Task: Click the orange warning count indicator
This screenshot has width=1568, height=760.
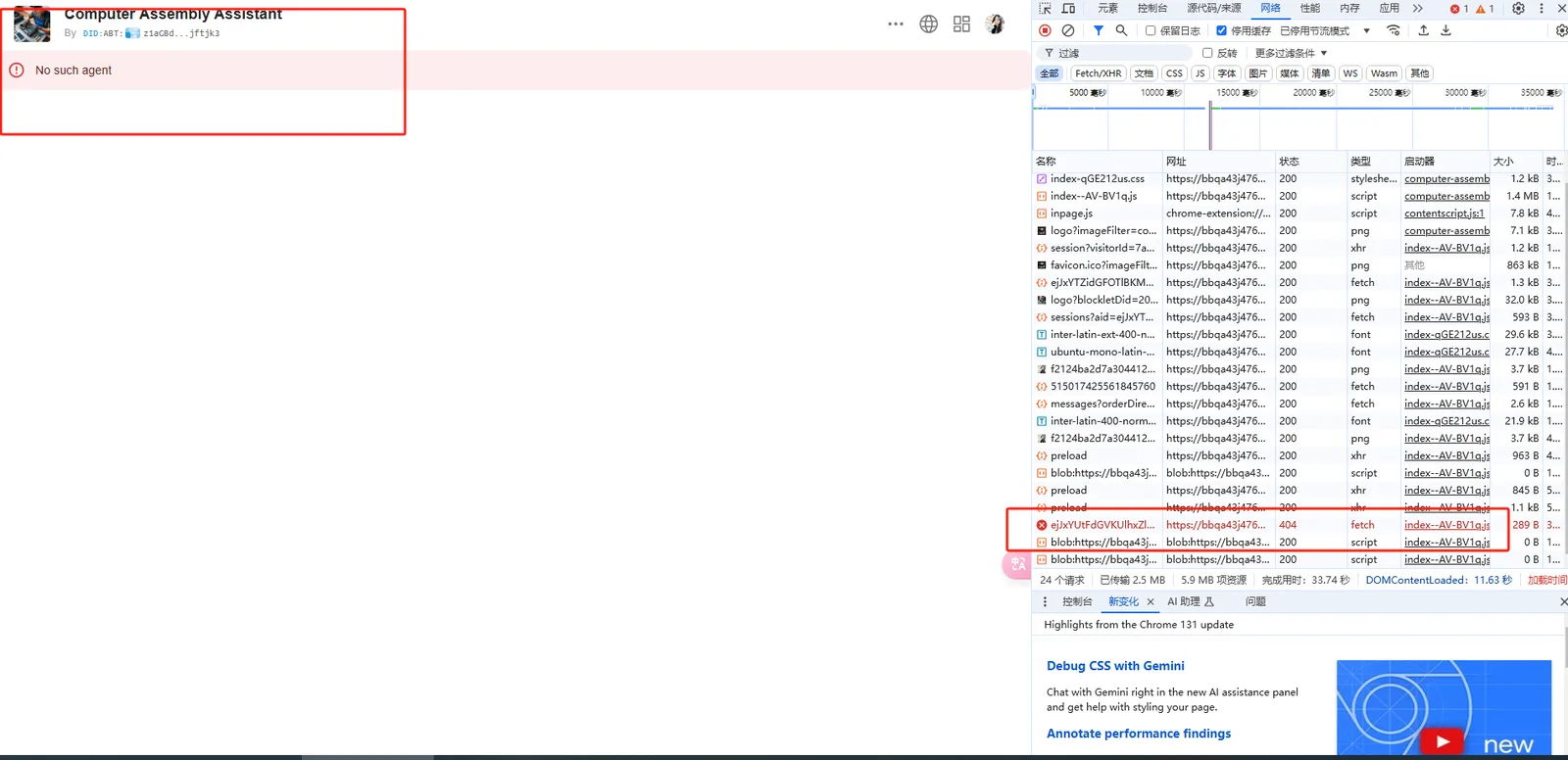Action: point(1485,9)
